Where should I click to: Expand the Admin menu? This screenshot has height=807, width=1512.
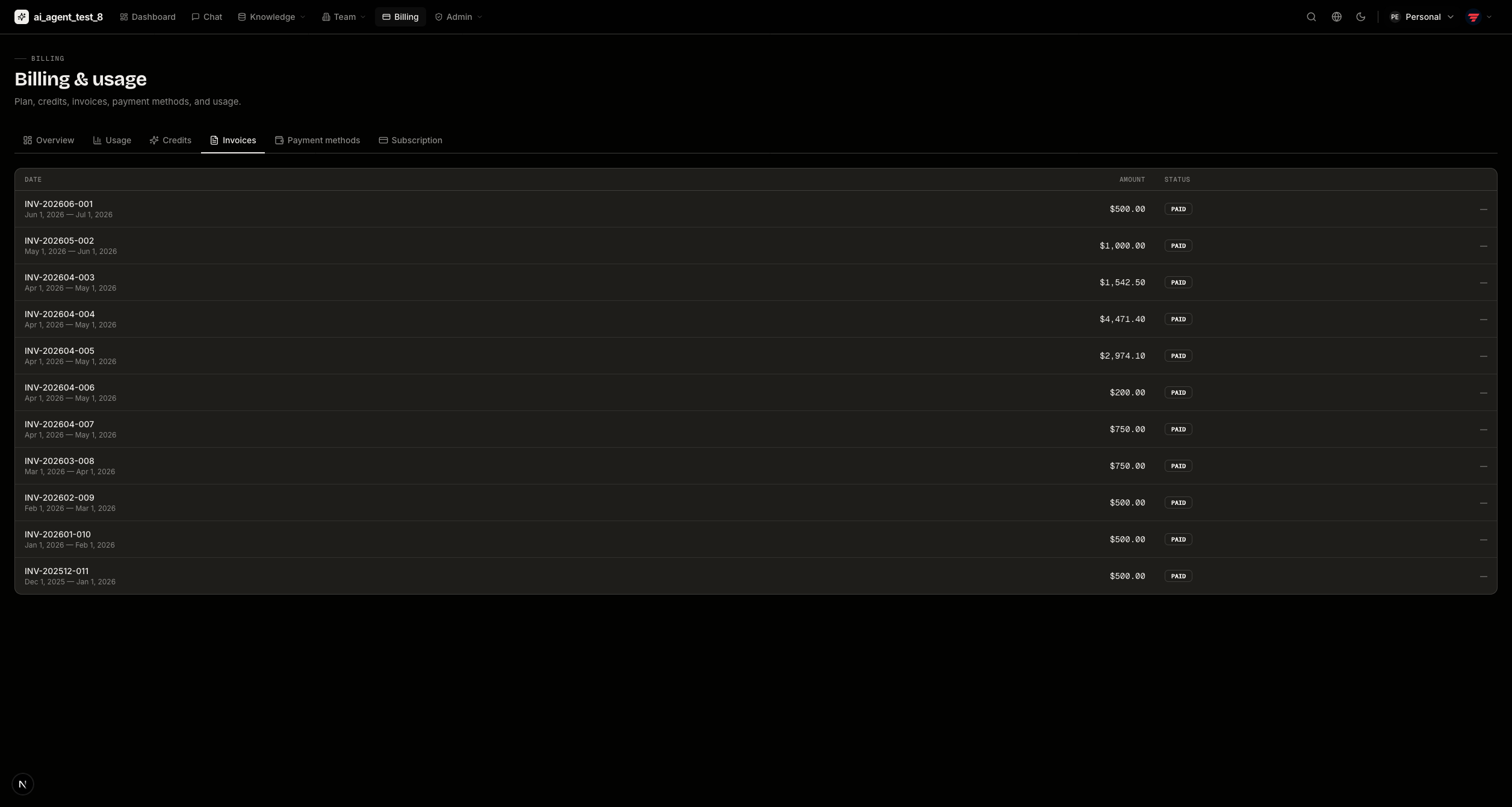point(459,17)
